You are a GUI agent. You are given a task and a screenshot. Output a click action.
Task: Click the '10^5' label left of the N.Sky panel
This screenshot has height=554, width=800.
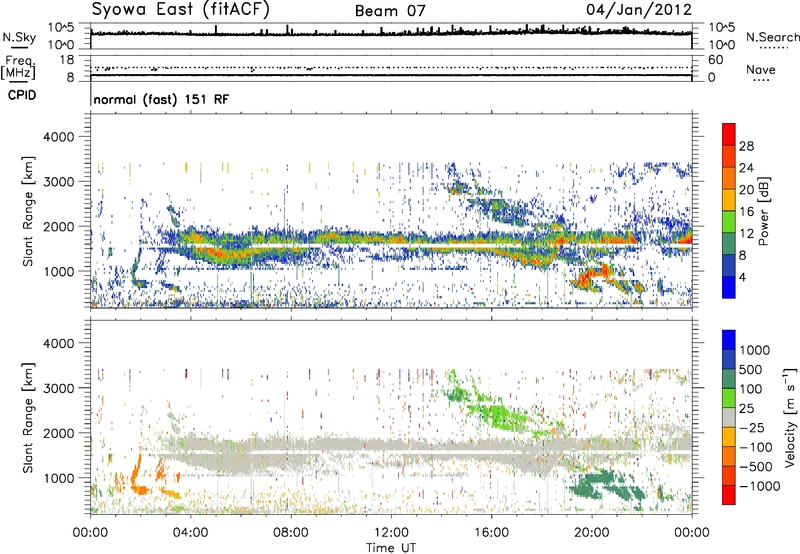(x=61, y=28)
